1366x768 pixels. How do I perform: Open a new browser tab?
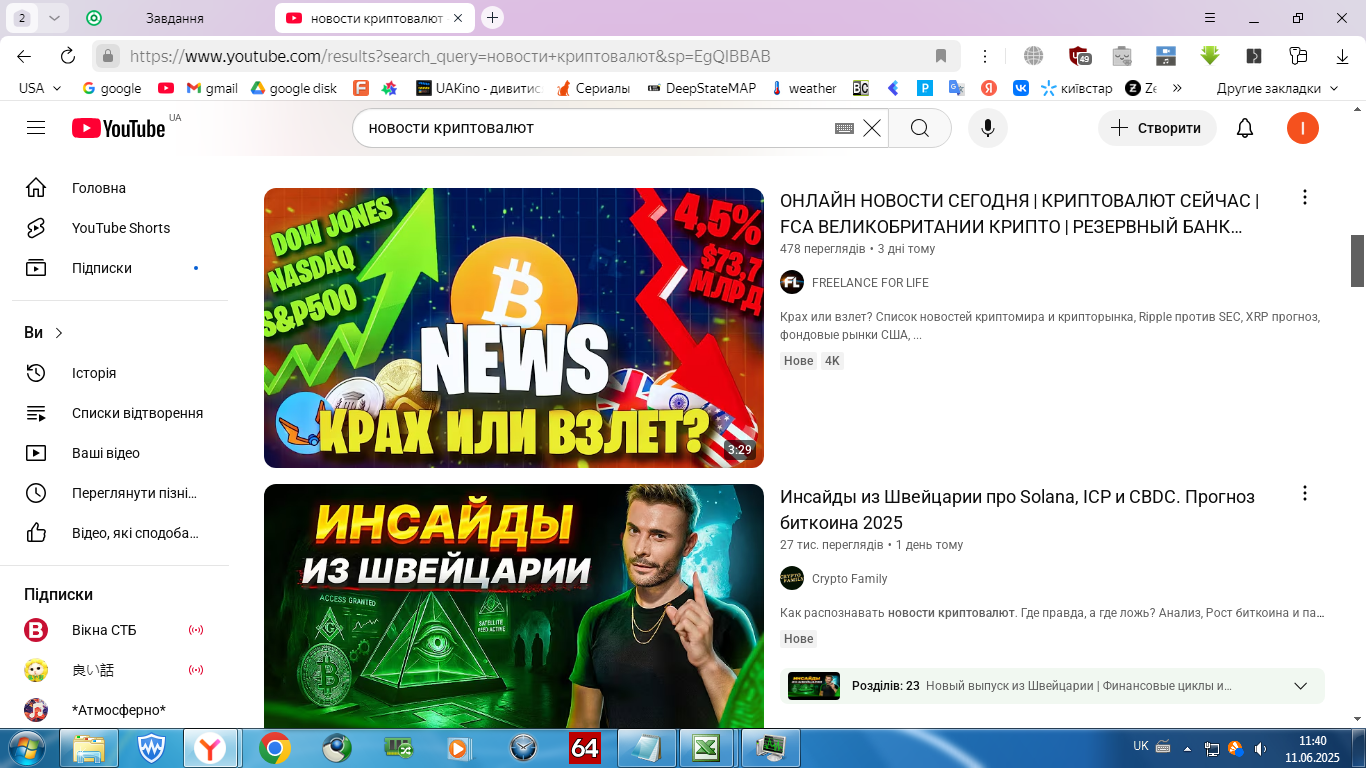[x=492, y=18]
